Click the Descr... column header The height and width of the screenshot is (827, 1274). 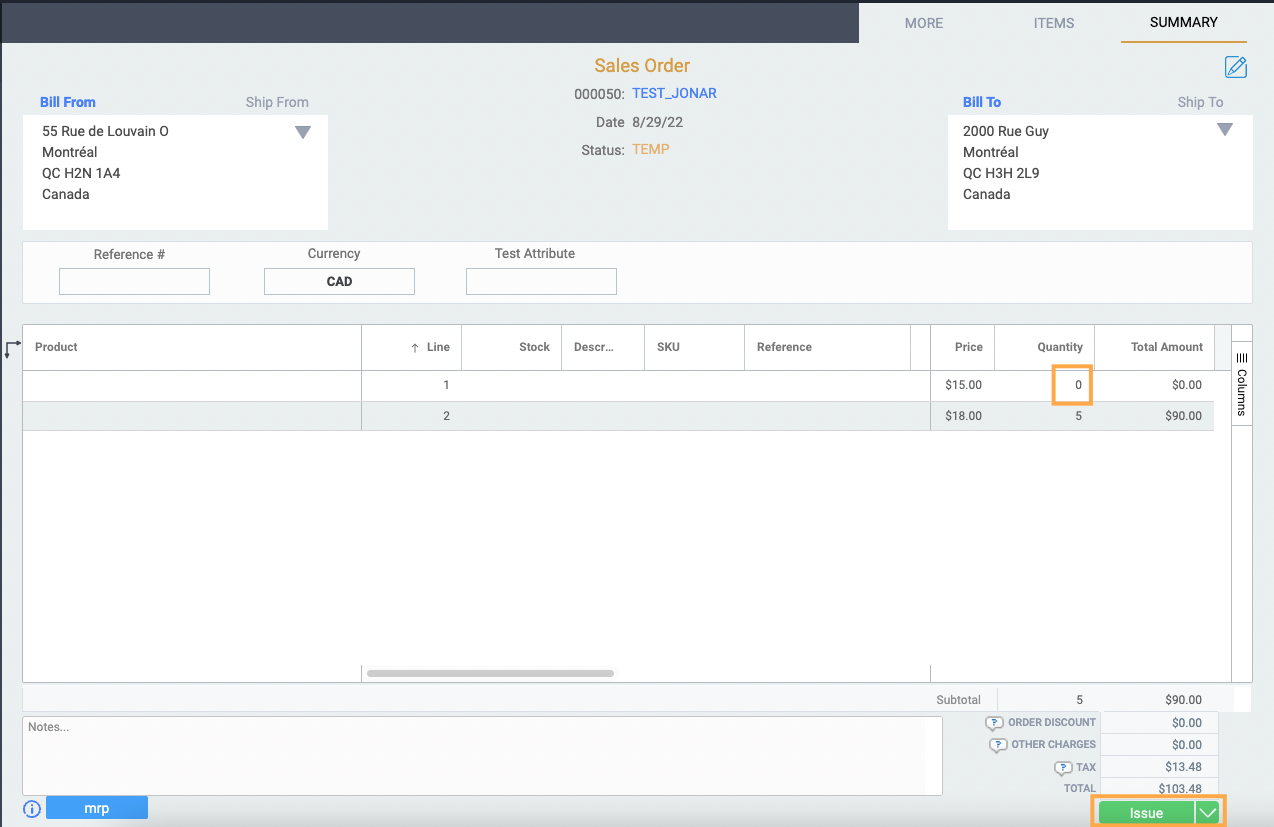pyautogui.click(x=602, y=347)
